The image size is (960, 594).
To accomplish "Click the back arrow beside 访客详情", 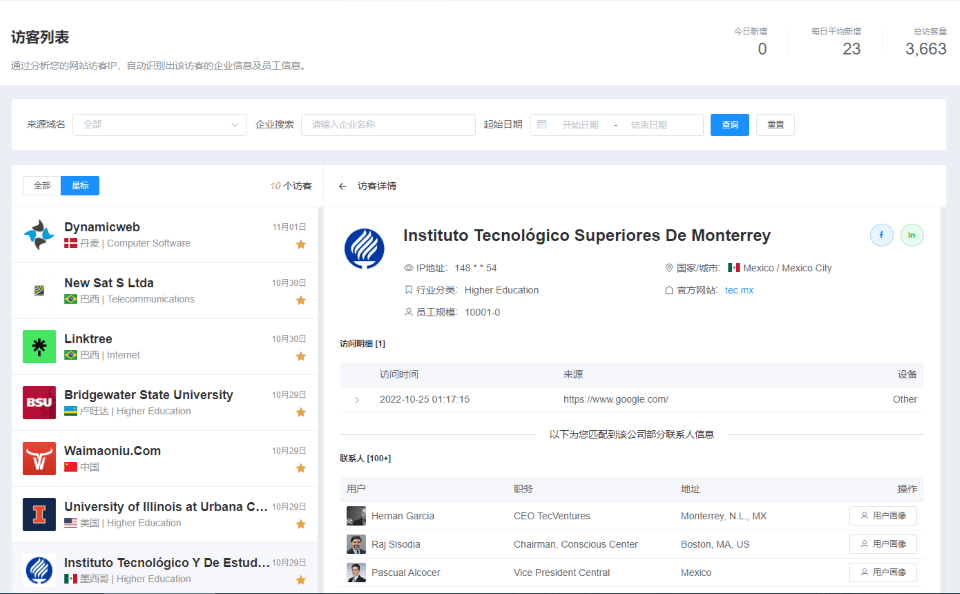I will tap(343, 186).
